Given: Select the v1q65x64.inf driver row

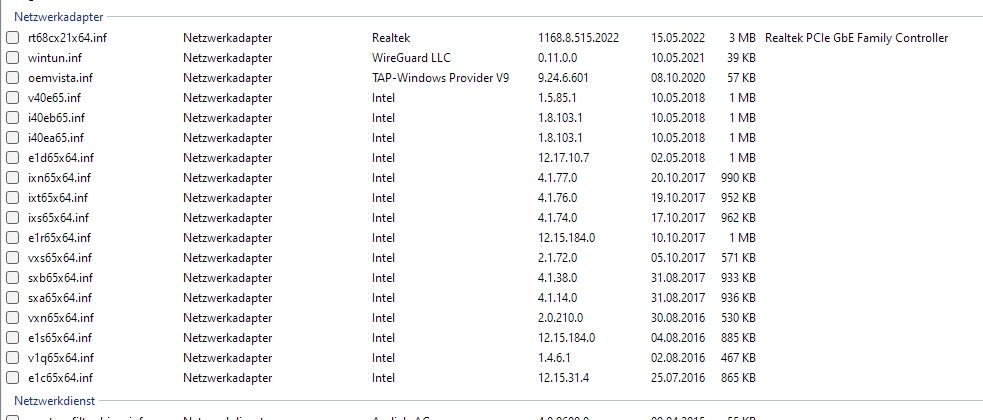Looking at the screenshot, I should pos(492,357).
